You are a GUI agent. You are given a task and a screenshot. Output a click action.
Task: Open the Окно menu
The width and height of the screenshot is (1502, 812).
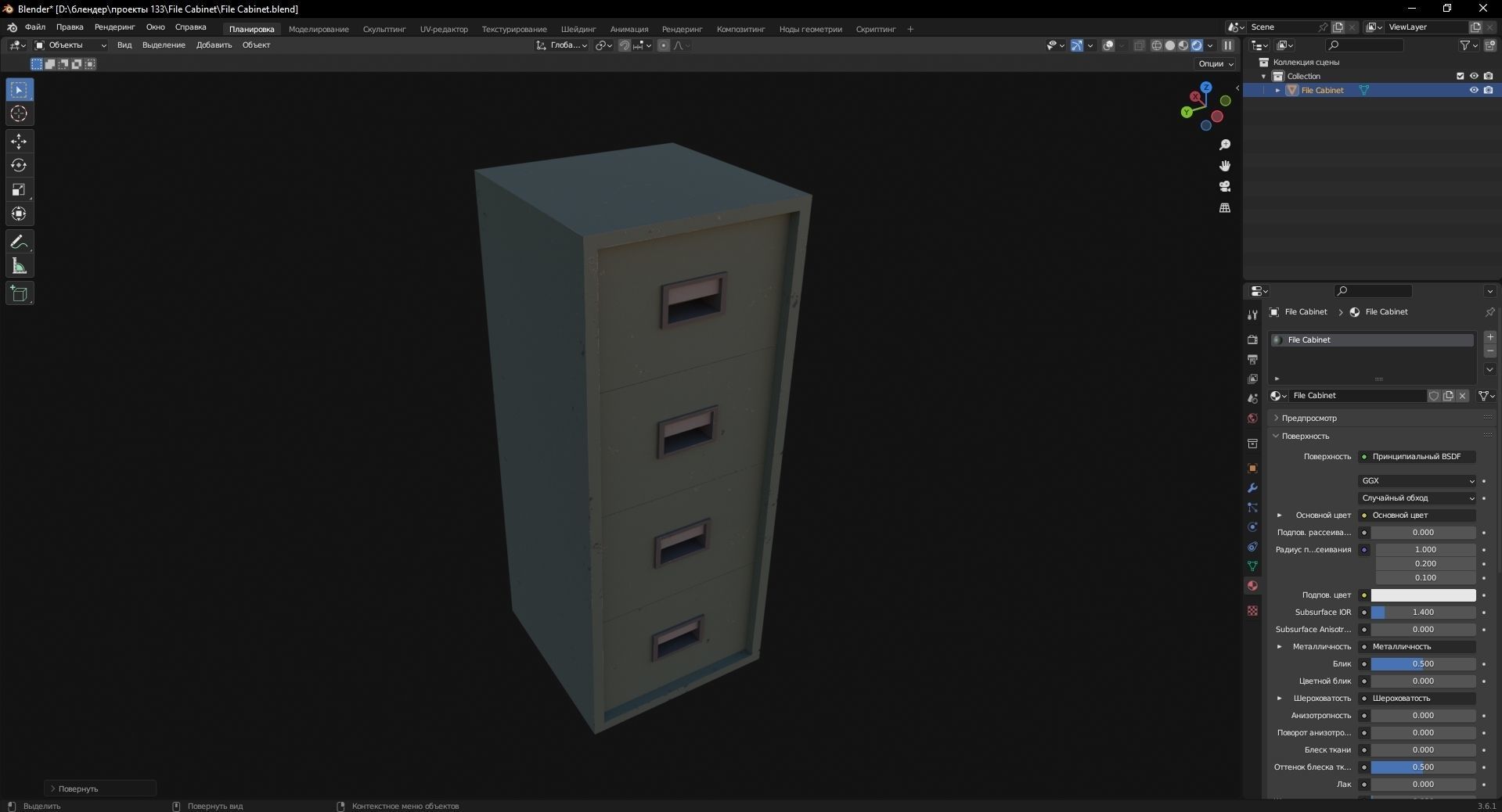(155, 27)
